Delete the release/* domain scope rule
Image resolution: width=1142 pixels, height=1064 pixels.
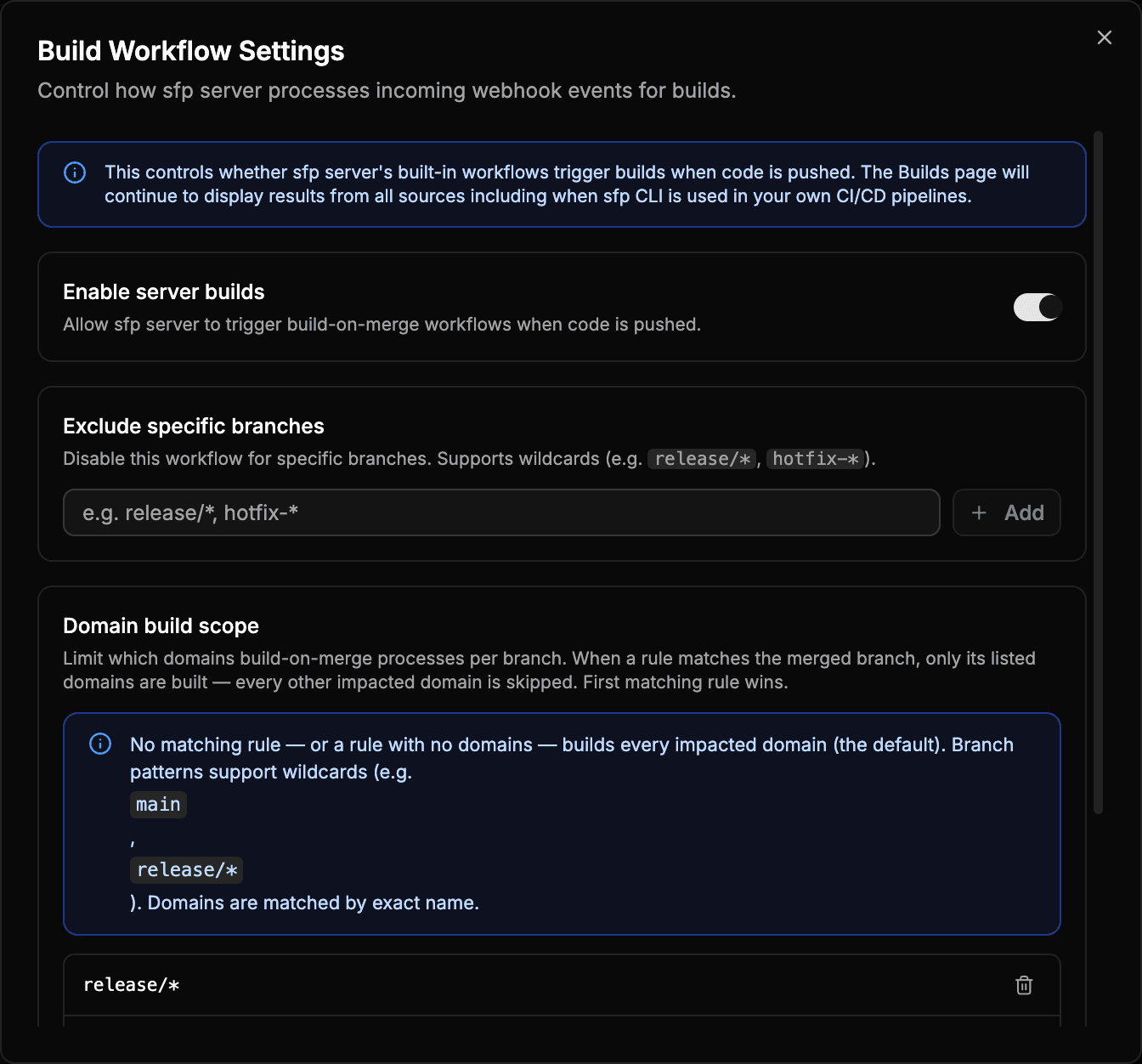[1024, 985]
